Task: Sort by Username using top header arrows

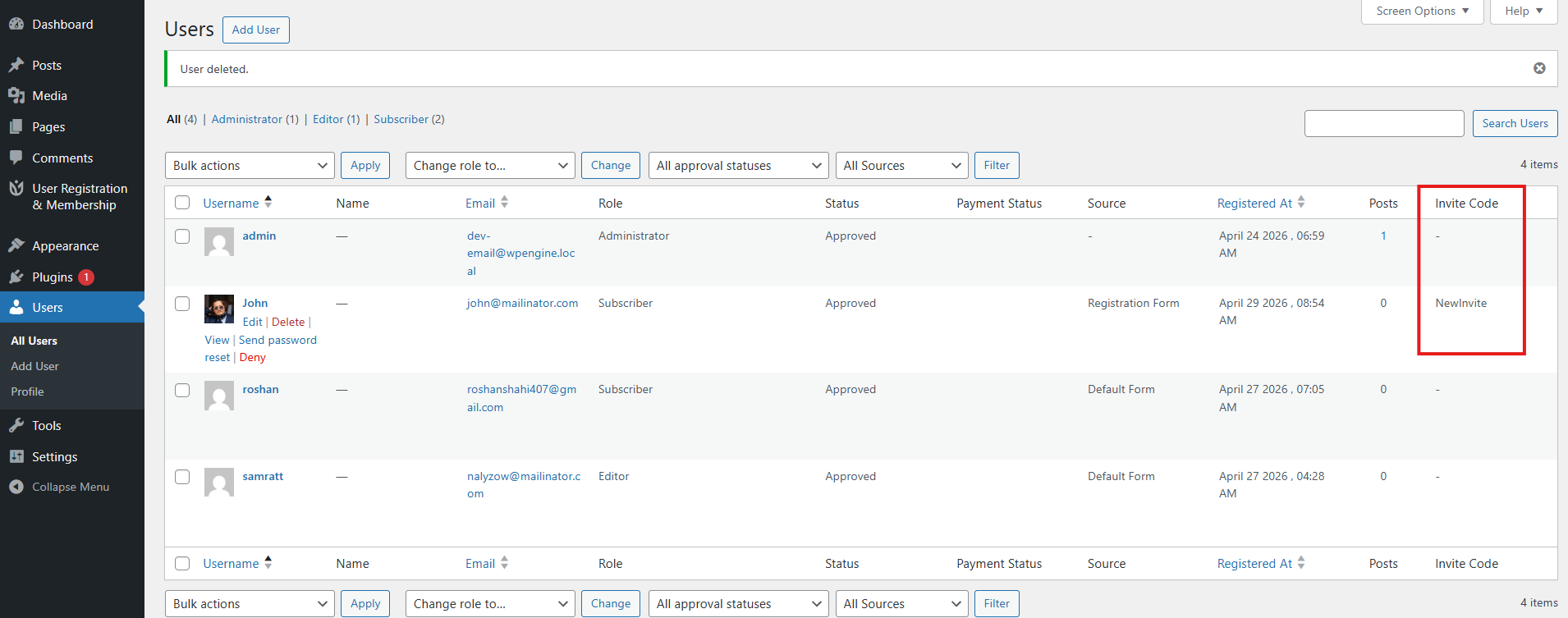Action: [x=268, y=202]
